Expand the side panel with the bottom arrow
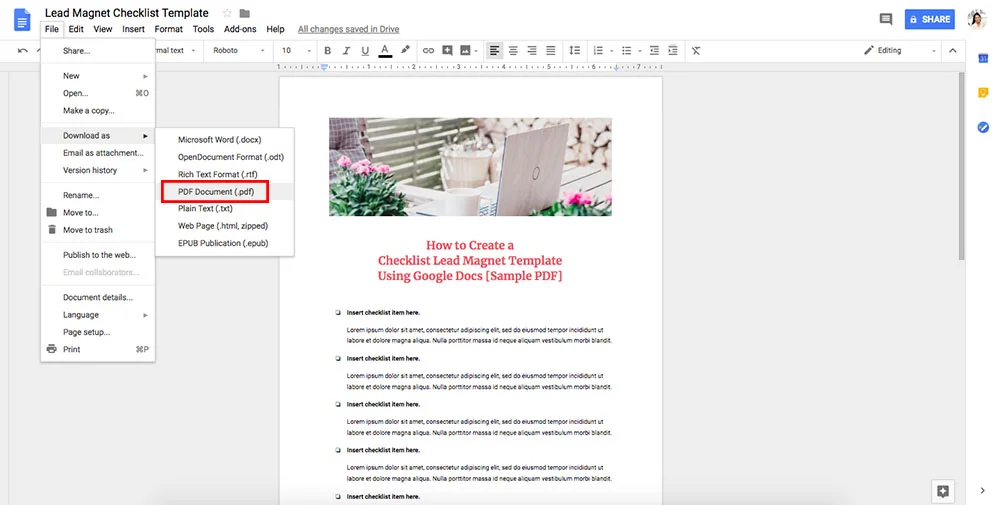1000x505 pixels. (x=982, y=491)
